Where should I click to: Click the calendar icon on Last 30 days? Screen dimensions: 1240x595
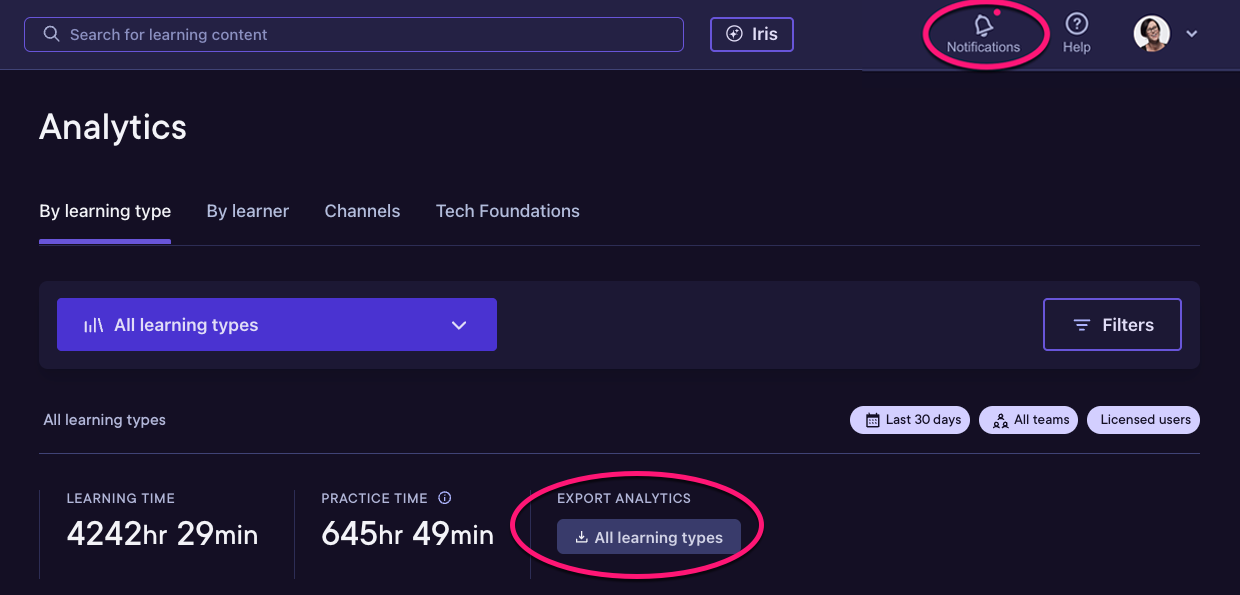[x=872, y=420]
